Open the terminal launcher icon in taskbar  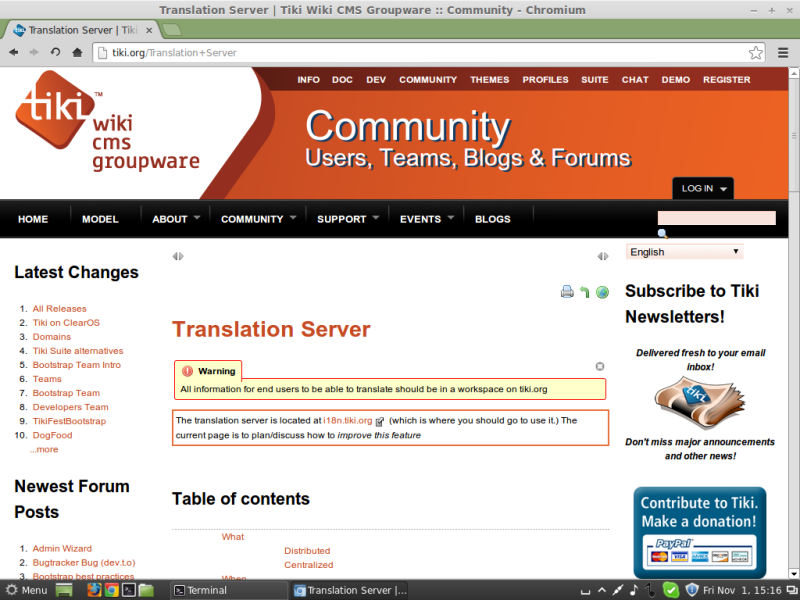(x=129, y=590)
